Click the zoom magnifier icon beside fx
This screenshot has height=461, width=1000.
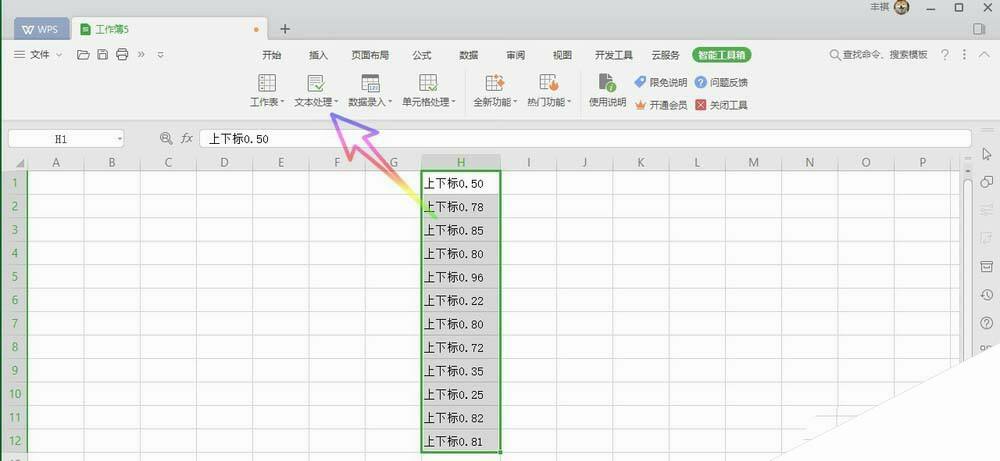click(166, 138)
